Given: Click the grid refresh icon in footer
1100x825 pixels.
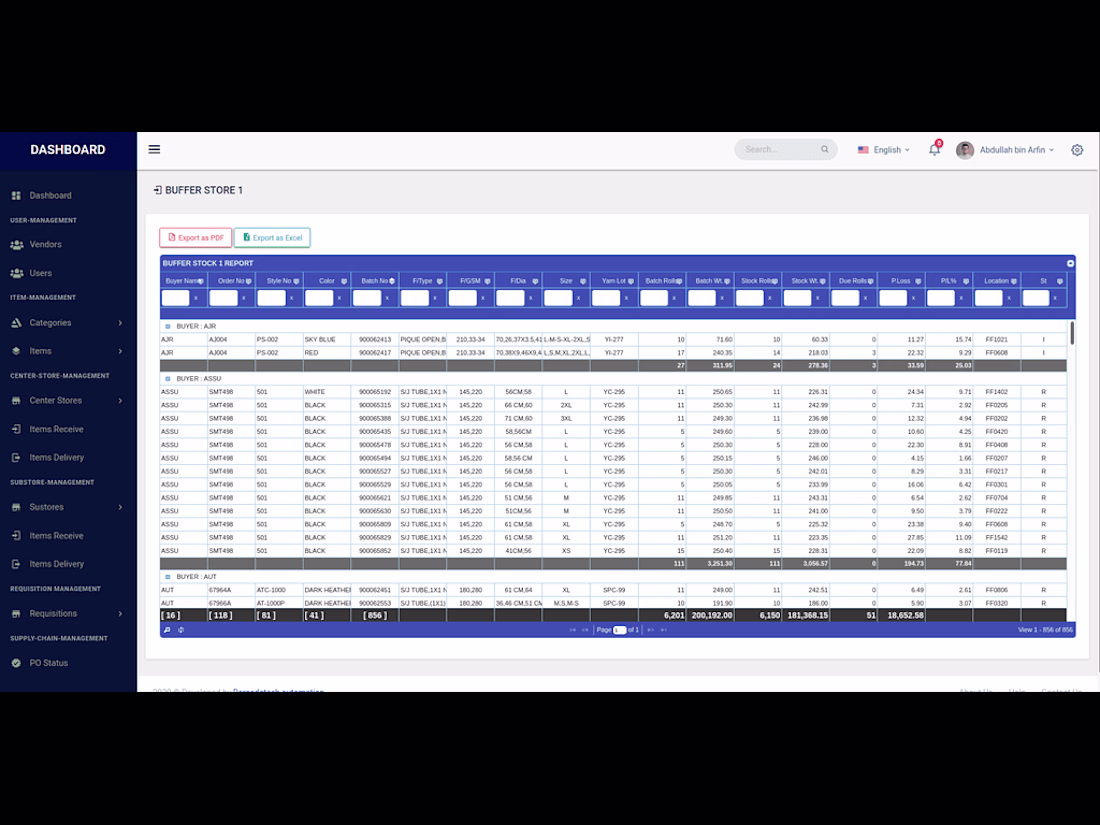Looking at the screenshot, I should point(181,630).
